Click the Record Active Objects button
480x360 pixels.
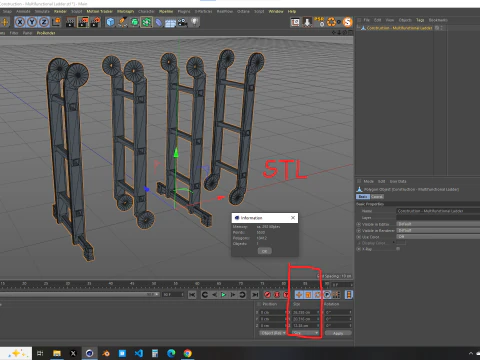tap(267, 295)
